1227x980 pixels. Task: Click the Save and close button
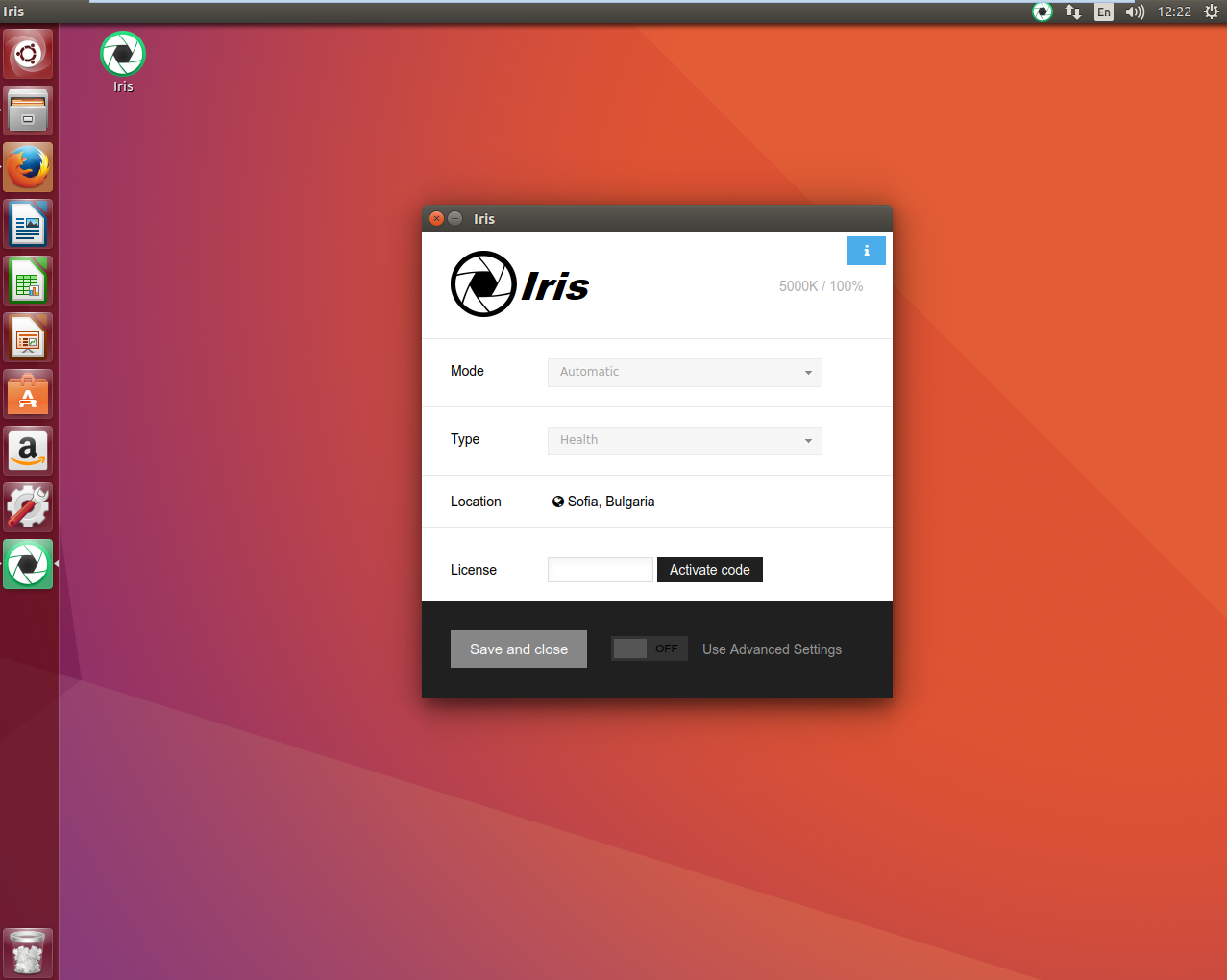click(x=519, y=649)
